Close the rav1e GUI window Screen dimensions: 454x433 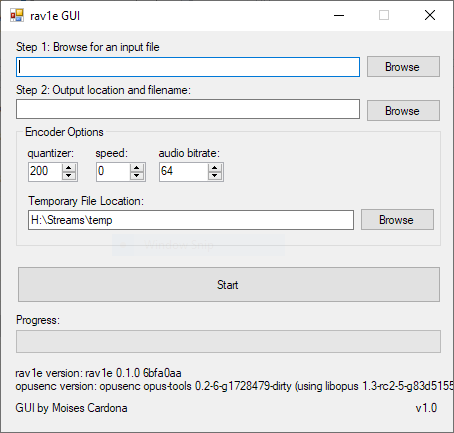pos(430,15)
